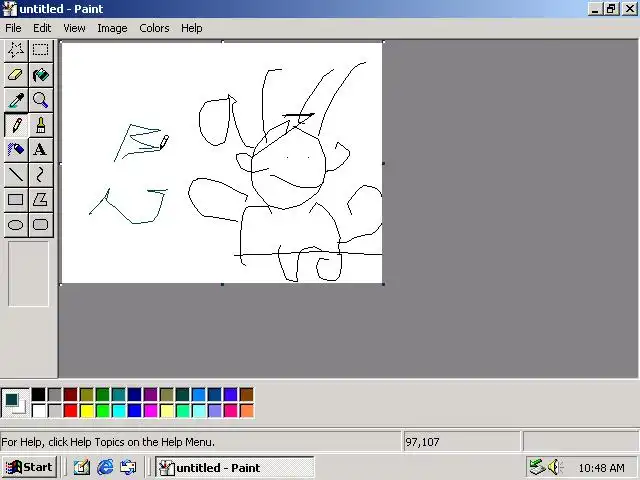Activate the Pick Color eyedropper tool
The image size is (640, 480).
click(16, 100)
